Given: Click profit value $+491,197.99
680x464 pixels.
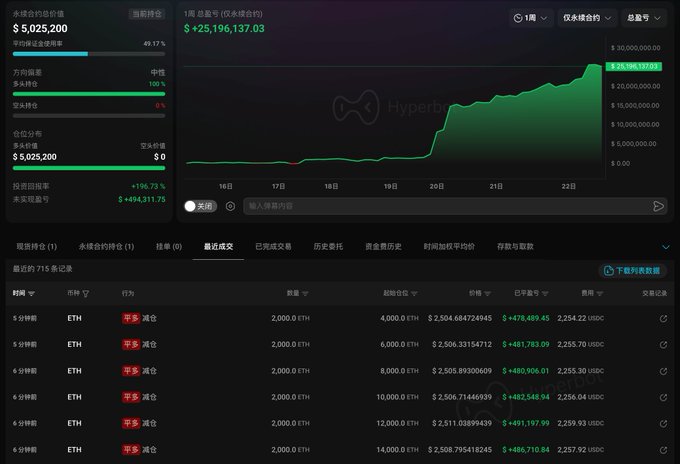Looking at the screenshot, I should [x=526, y=423].
